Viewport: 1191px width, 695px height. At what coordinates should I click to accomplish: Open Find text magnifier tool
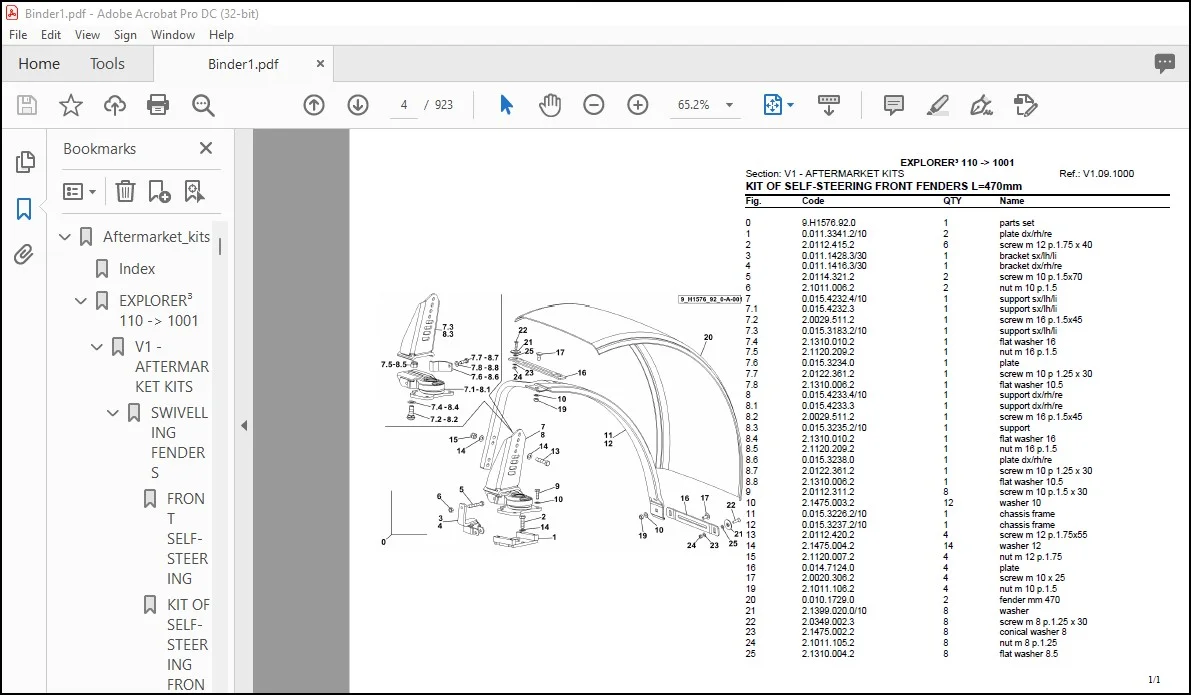tap(203, 105)
